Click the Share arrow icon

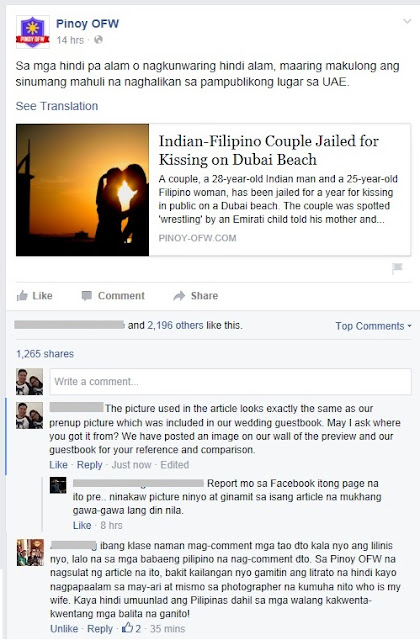click(179, 296)
